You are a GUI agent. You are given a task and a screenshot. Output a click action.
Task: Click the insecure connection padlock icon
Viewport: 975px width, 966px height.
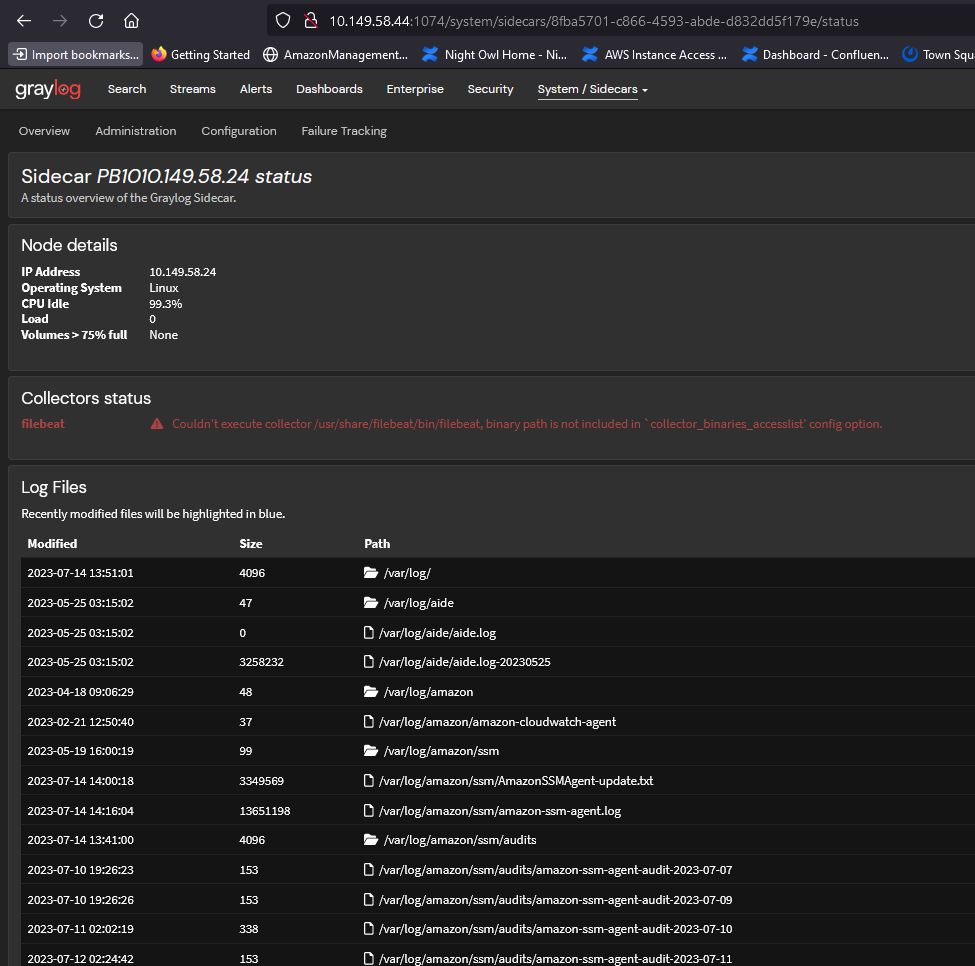(x=311, y=21)
